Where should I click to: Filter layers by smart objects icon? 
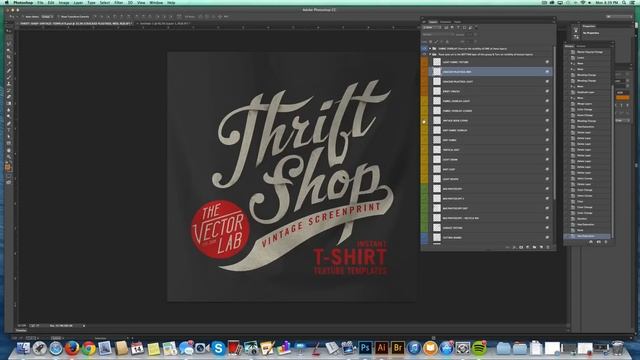(470, 27)
